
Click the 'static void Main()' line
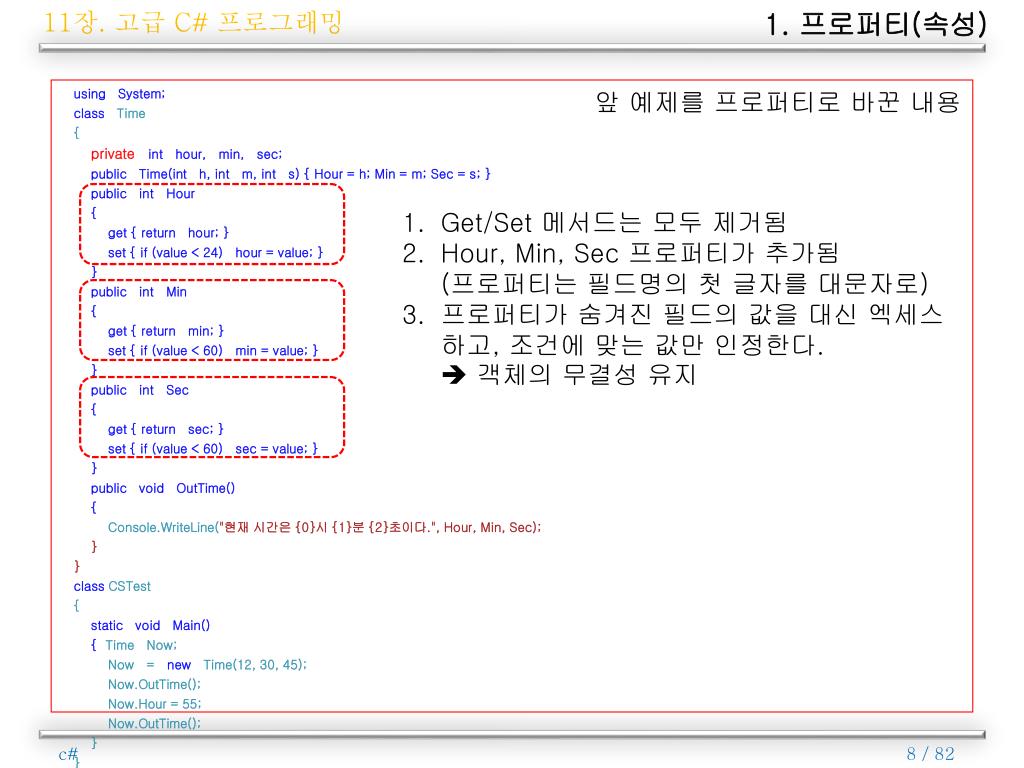pos(150,626)
